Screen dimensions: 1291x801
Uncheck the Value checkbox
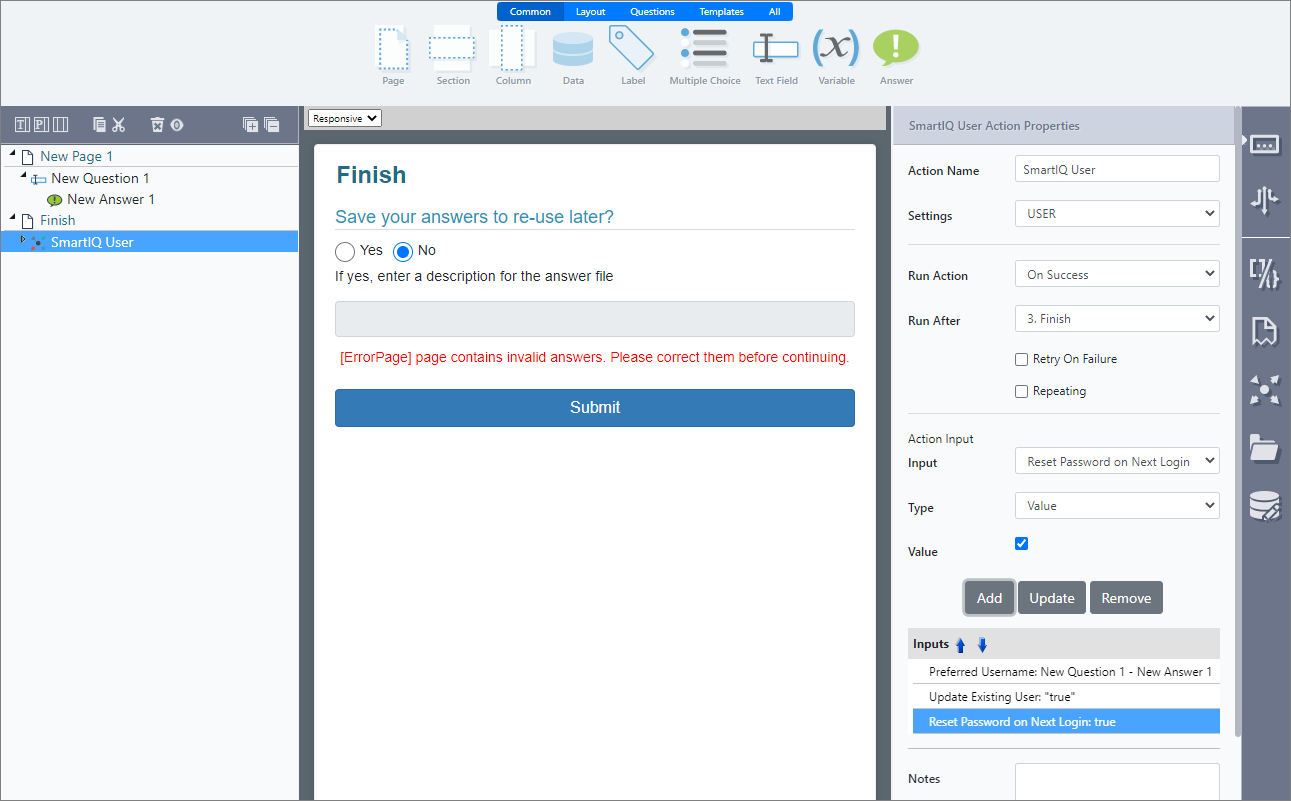[x=1021, y=543]
